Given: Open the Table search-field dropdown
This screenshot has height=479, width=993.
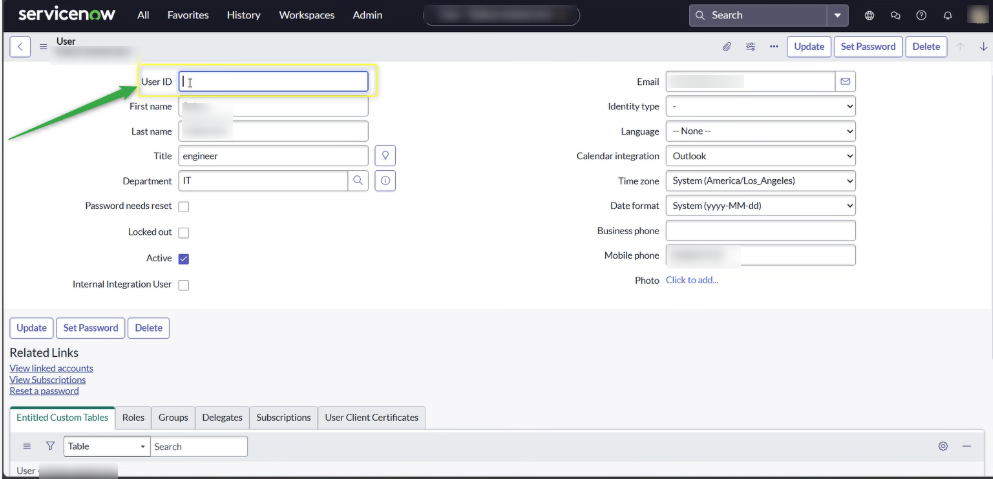Looking at the screenshot, I should (106, 446).
